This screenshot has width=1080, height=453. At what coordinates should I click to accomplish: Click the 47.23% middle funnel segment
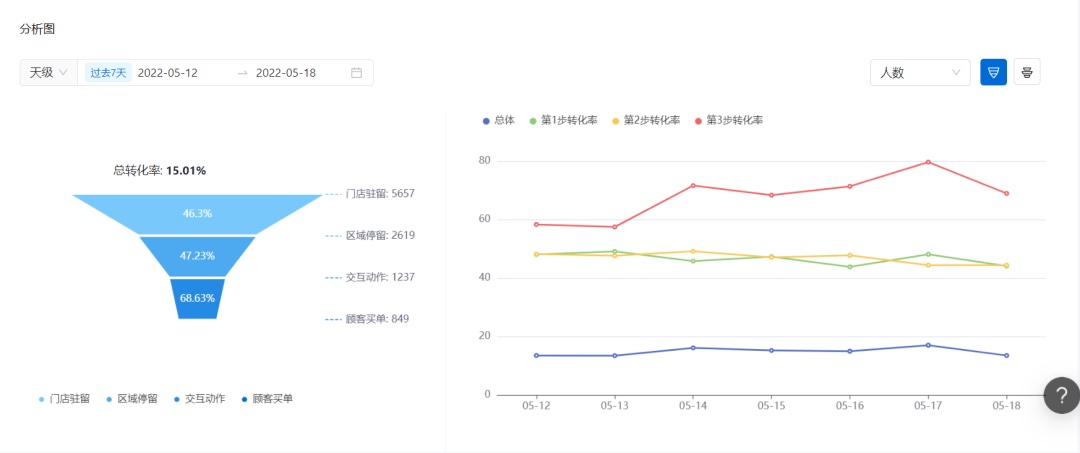[x=197, y=256]
